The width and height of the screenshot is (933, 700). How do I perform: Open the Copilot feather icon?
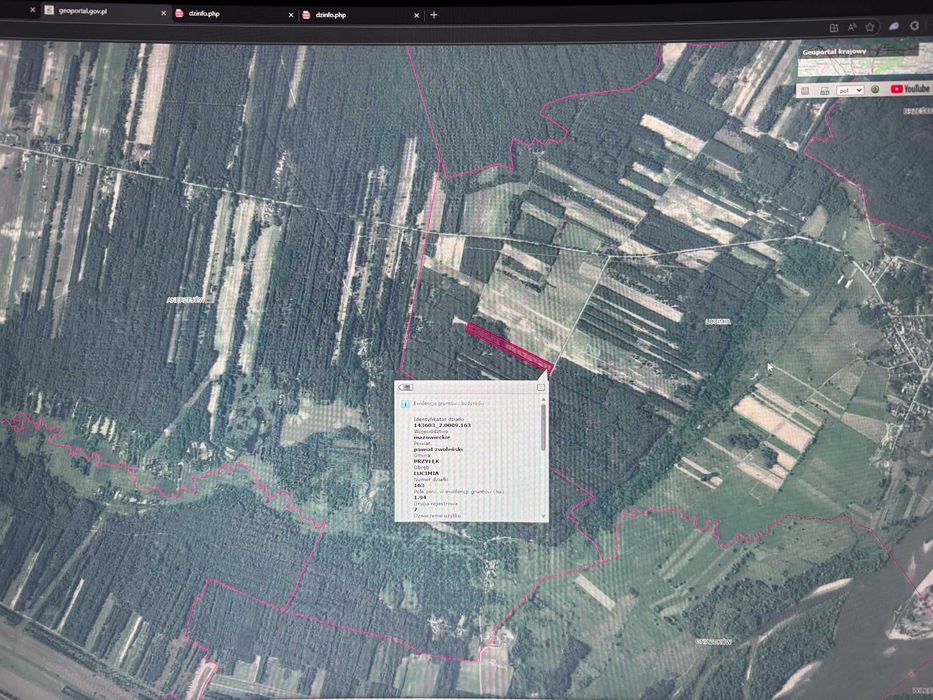(894, 26)
